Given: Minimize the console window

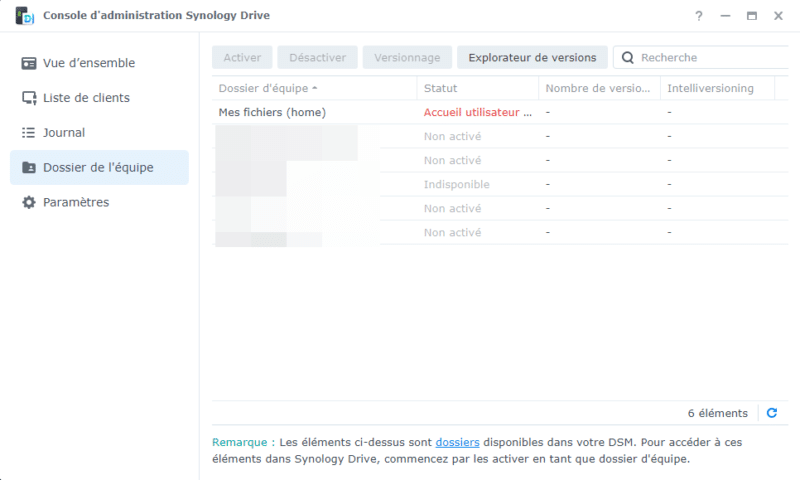Looking at the screenshot, I should (725, 16).
